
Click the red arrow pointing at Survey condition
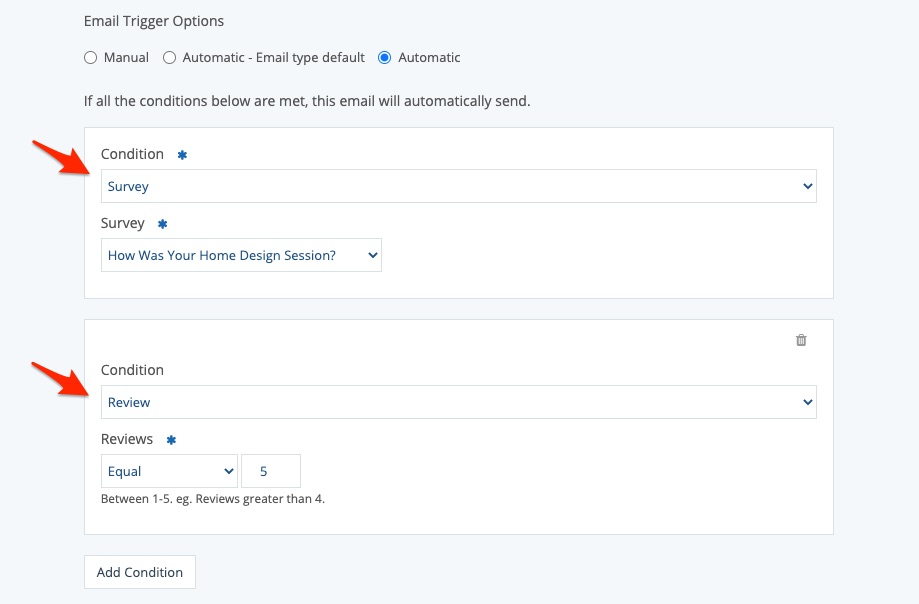(x=59, y=158)
